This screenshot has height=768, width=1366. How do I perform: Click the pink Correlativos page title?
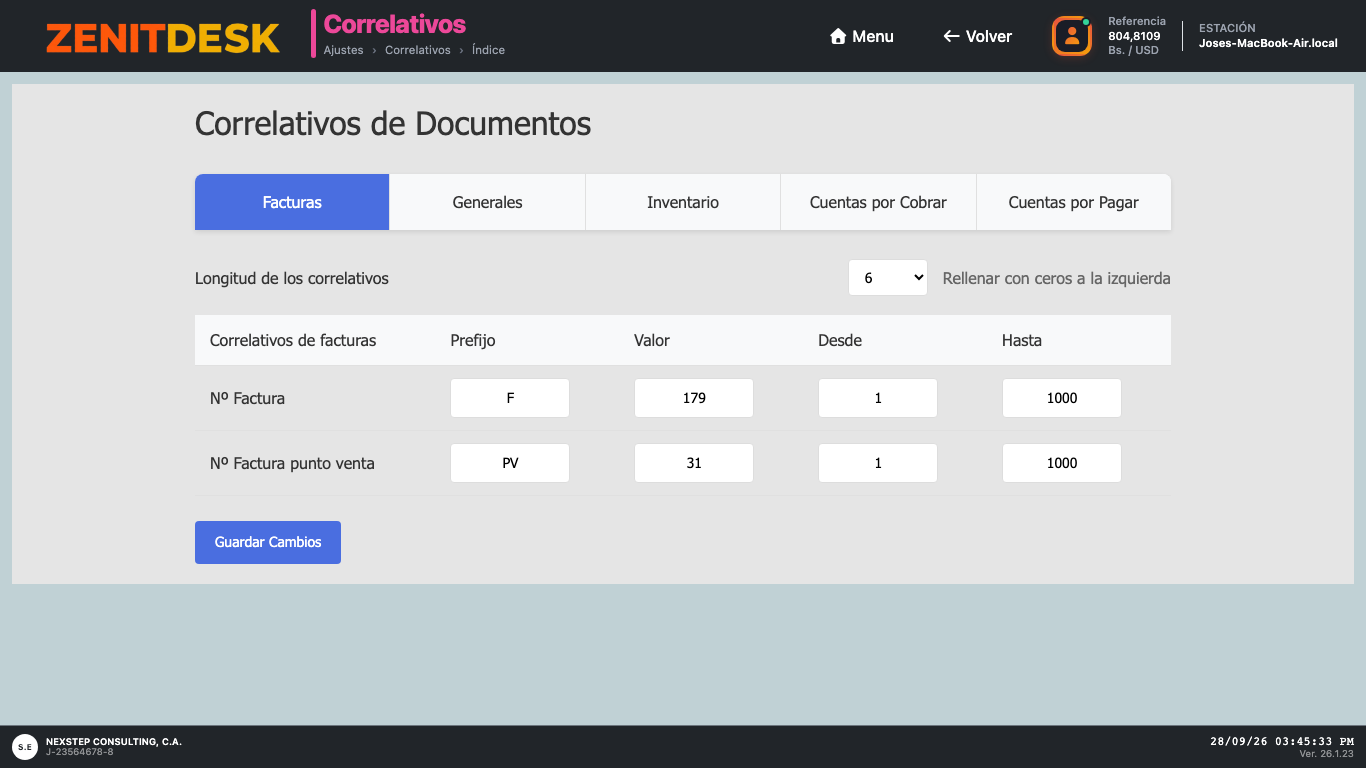(395, 24)
